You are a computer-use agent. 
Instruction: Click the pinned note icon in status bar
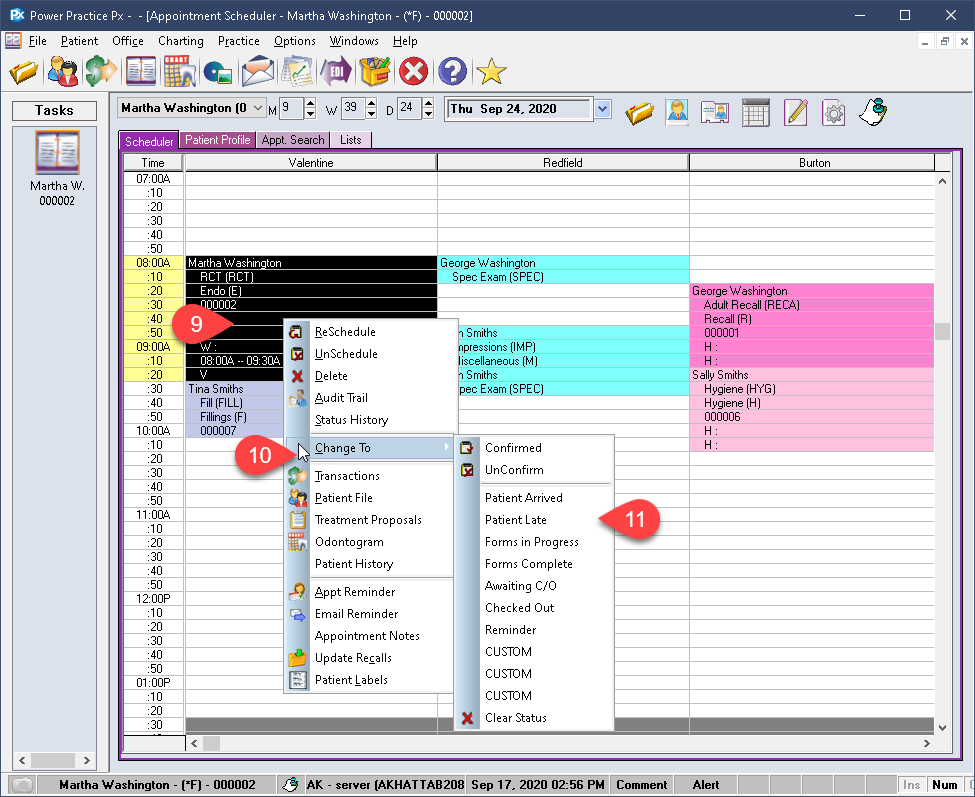click(x=290, y=785)
